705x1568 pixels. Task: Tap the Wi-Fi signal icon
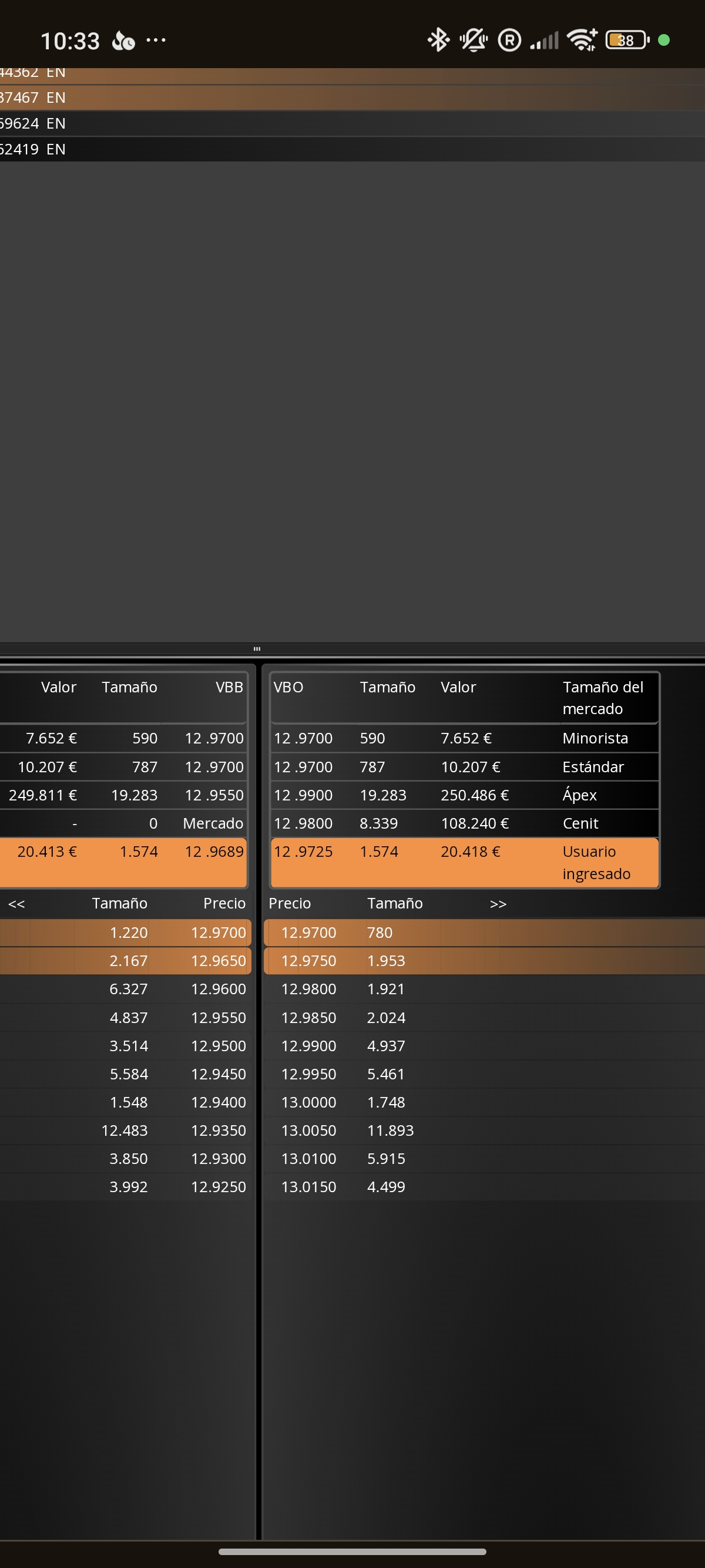(582, 40)
